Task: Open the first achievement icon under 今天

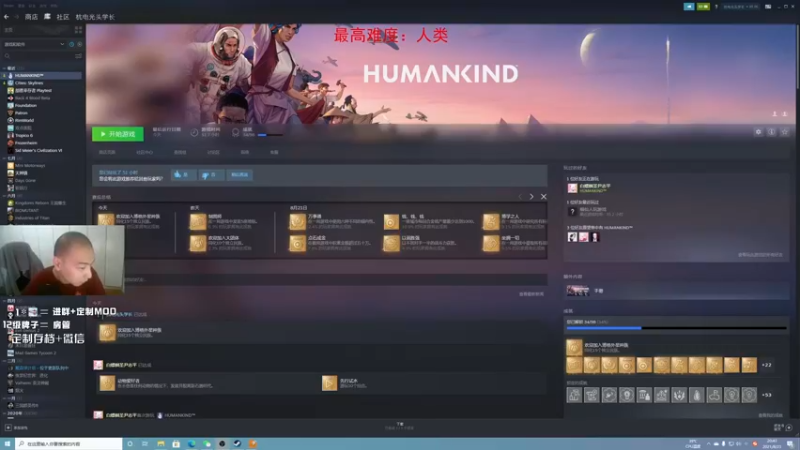Action: tap(106, 220)
